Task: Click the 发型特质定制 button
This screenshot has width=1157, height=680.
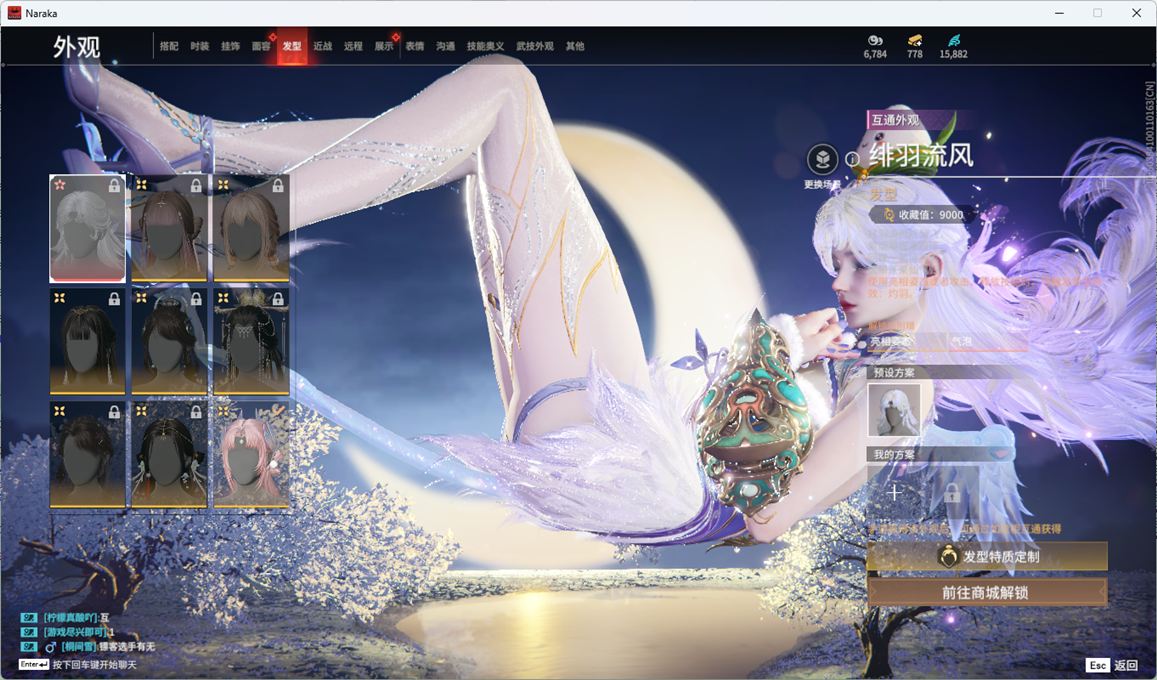Action: [987, 557]
